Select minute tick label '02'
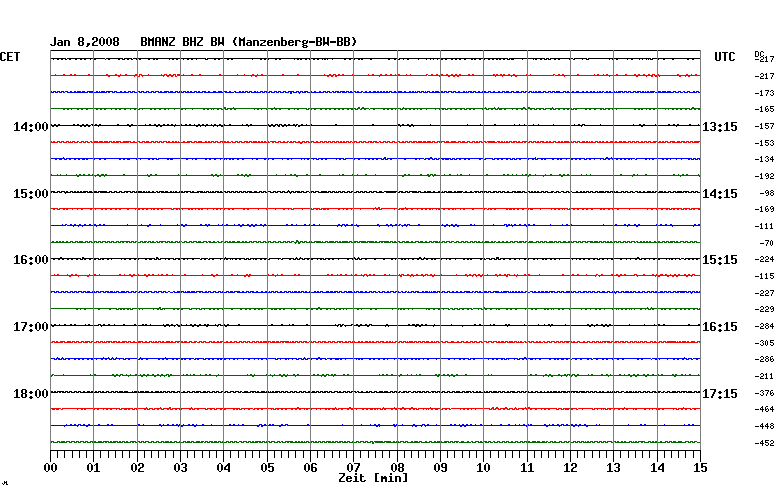The image size is (780, 494). point(137,468)
